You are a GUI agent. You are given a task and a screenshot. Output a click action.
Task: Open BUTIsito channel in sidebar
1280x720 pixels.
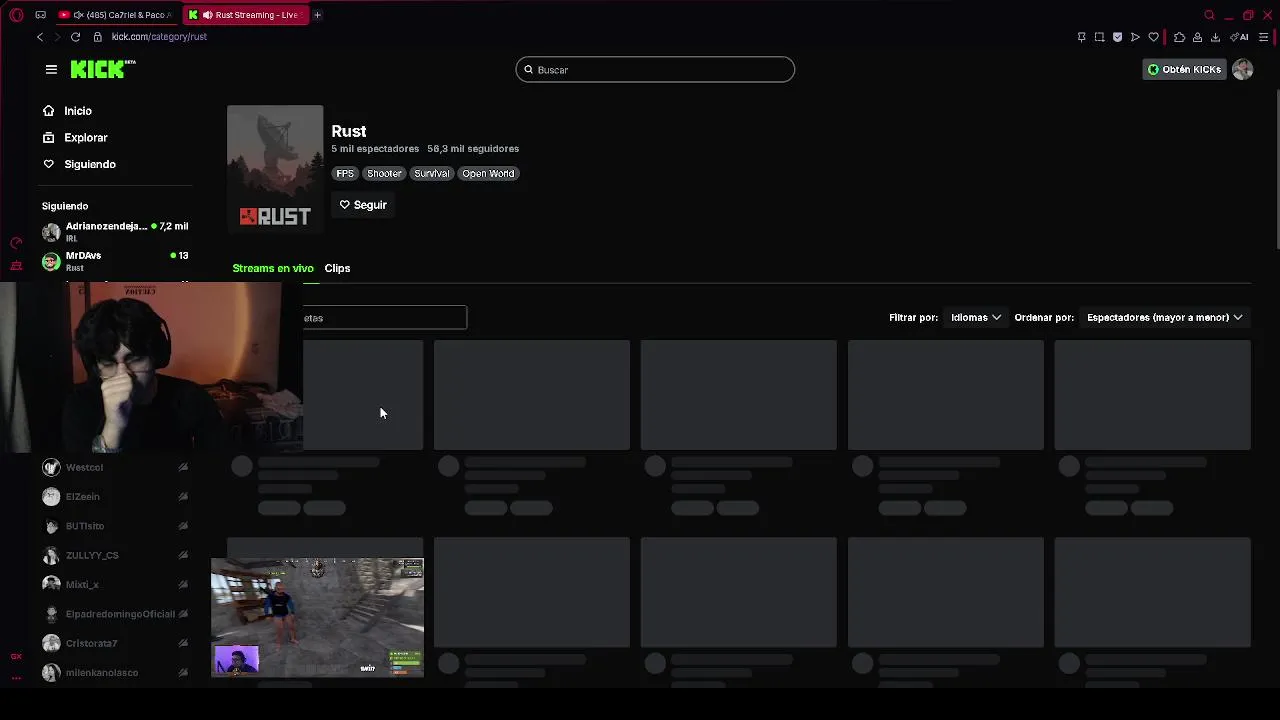115,526
